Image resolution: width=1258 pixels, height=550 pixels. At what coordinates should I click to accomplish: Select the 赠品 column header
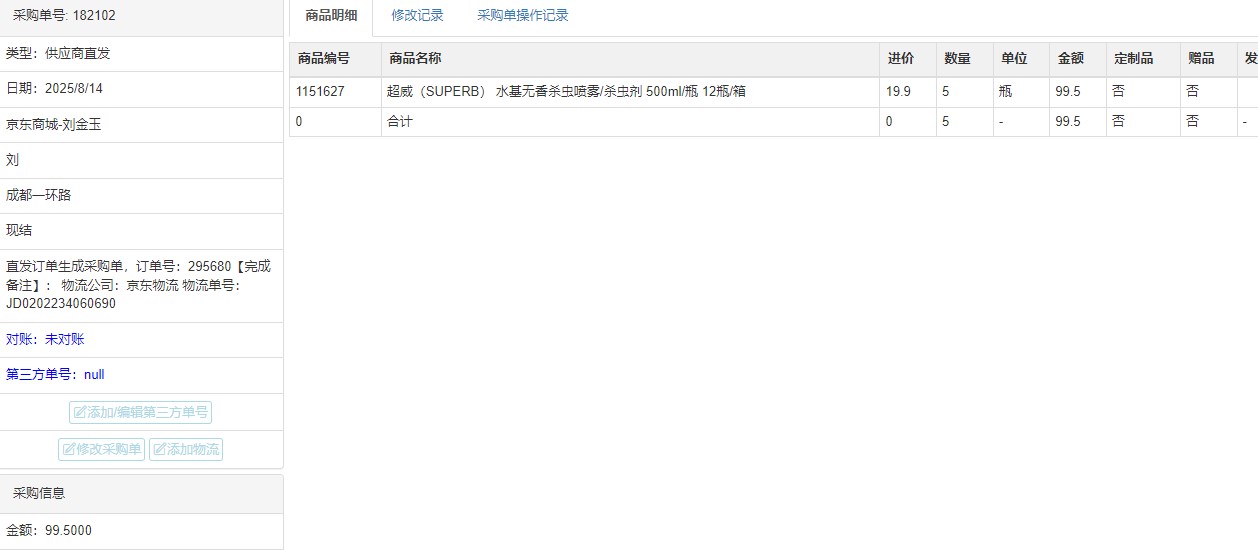click(1208, 59)
